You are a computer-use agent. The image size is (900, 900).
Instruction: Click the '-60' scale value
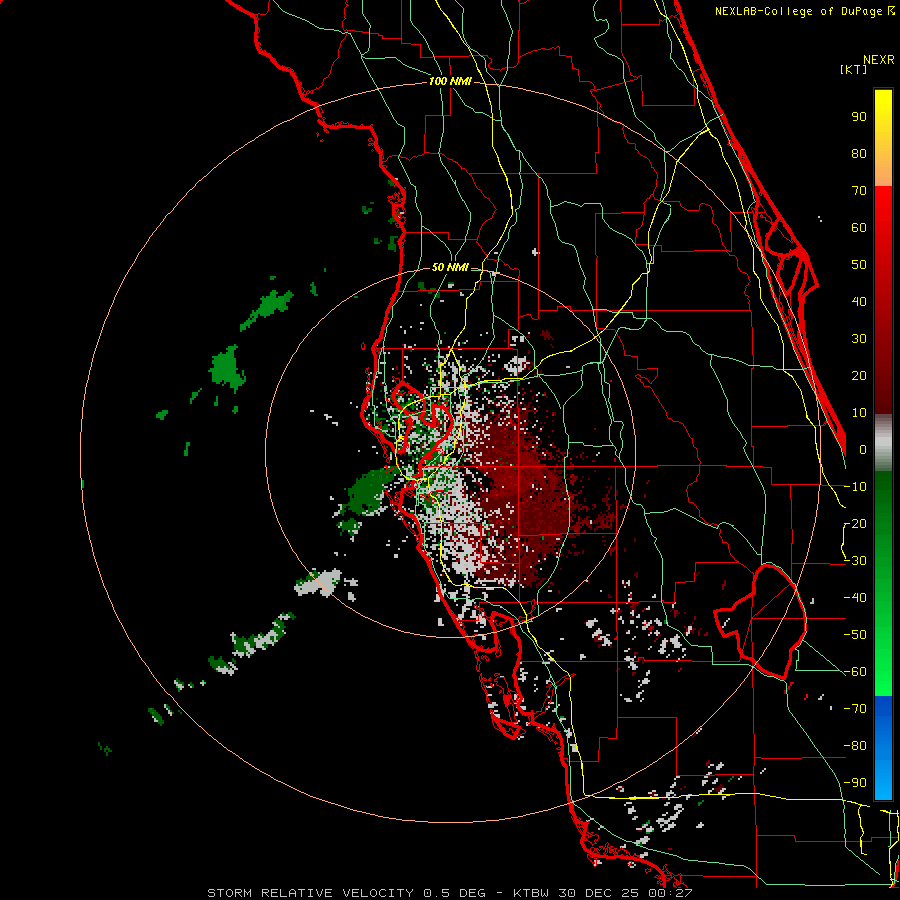855,672
